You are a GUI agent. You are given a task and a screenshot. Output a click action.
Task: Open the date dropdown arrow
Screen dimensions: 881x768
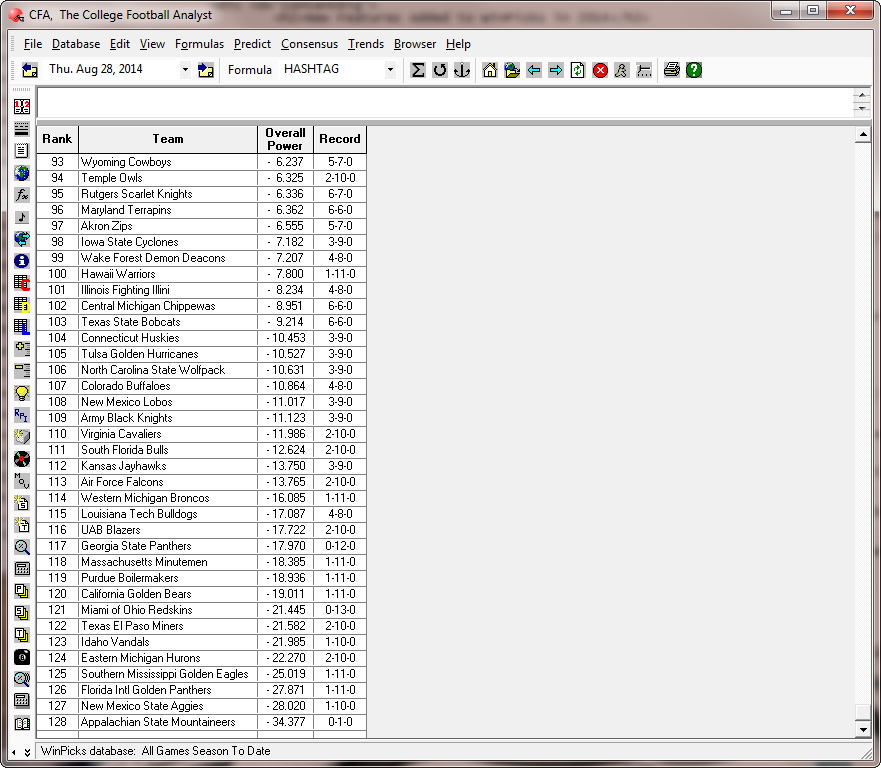(185, 70)
